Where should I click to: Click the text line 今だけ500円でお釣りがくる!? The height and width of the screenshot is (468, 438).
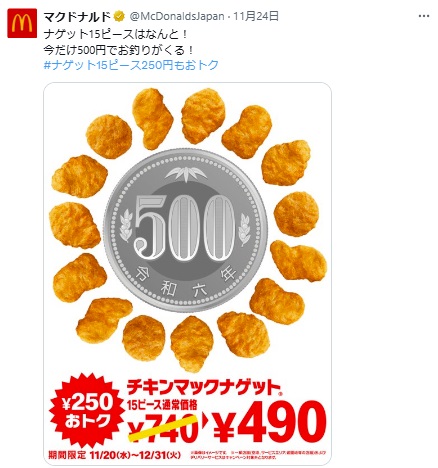click(x=119, y=50)
